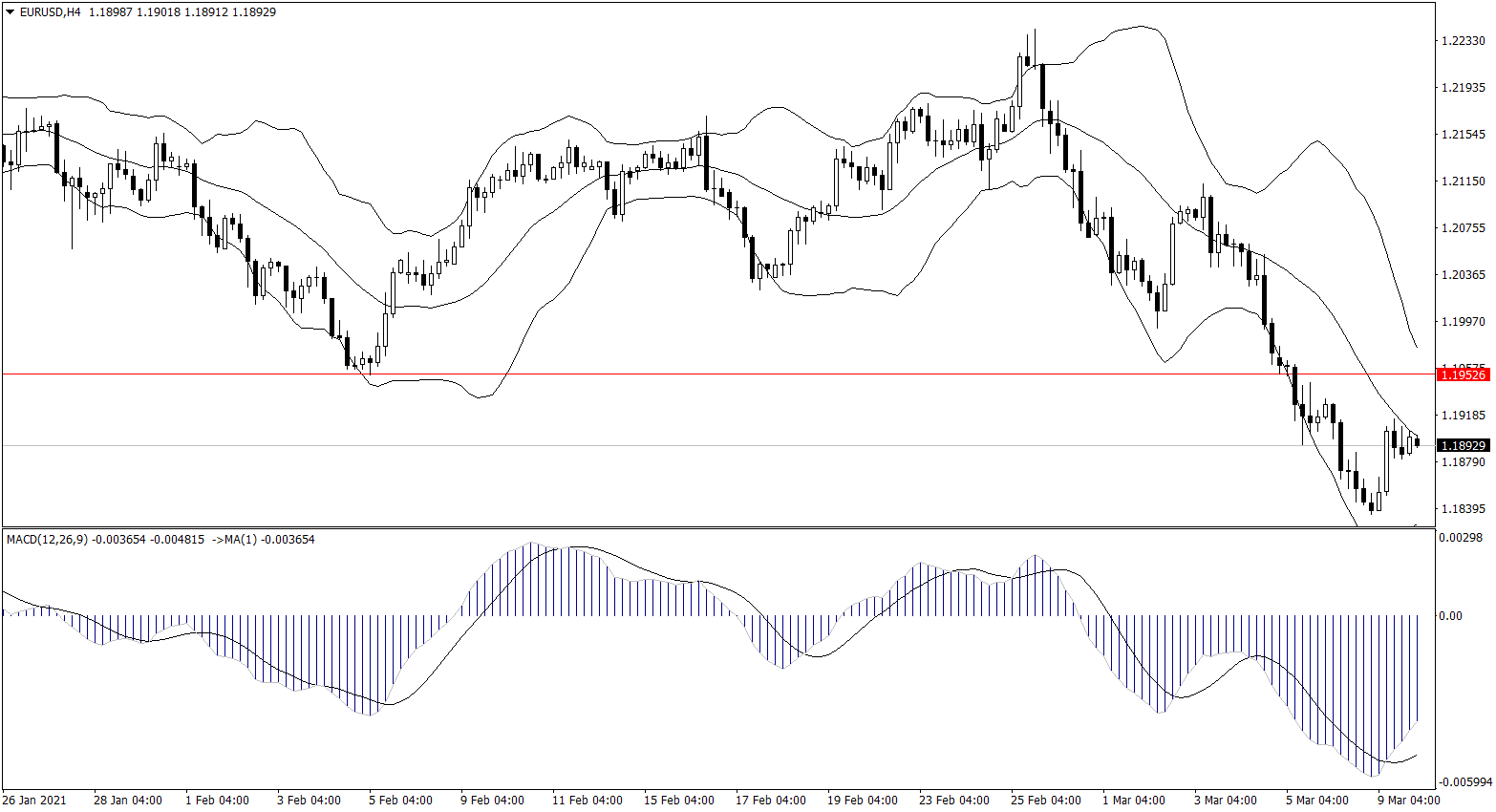Click the 1.20365 price axis value
The height and width of the screenshot is (812, 1496).
pyautogui.click(x=1463, y=275)
